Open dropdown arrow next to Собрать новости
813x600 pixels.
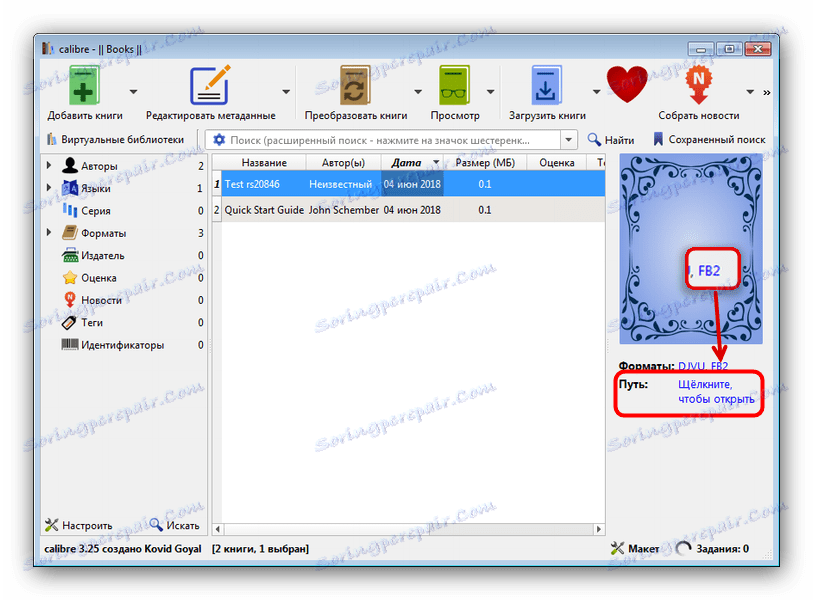[750, 92]
